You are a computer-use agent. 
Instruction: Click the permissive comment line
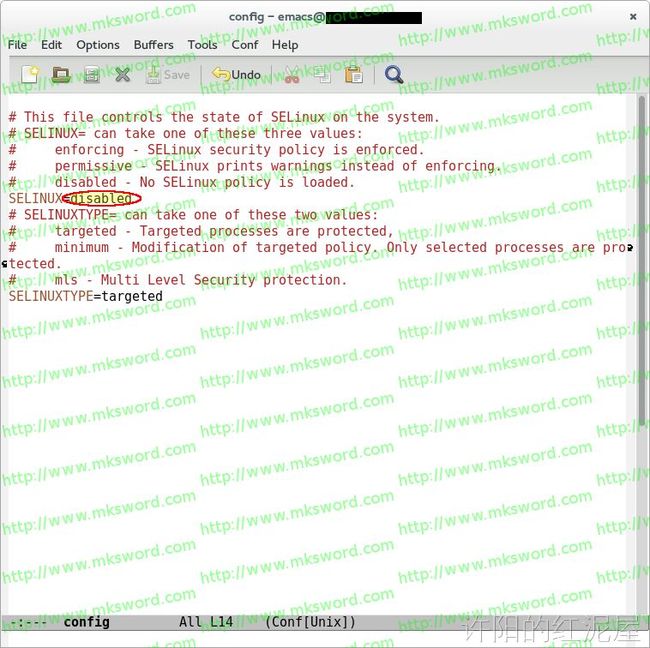click(255, 166)
